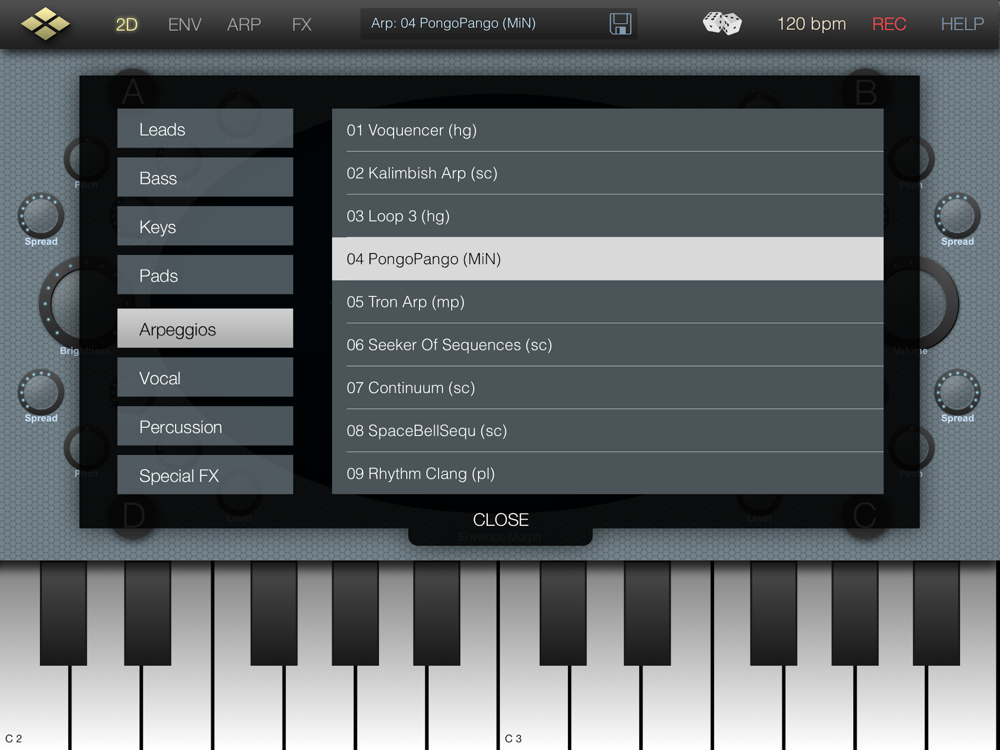
Task: Play the C 2 piano key
Action: [34, 708]
